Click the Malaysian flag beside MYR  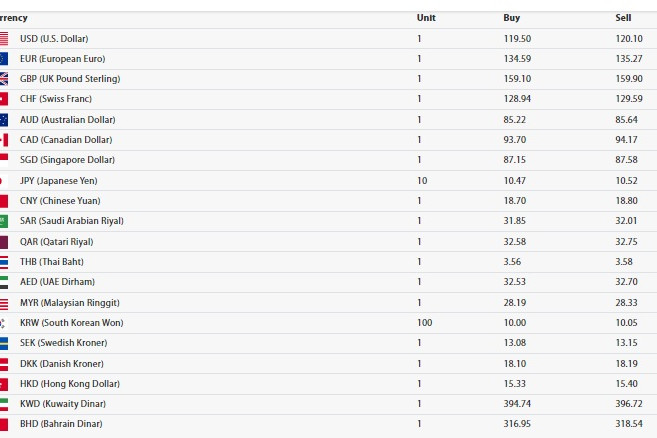tap(4, 303)
